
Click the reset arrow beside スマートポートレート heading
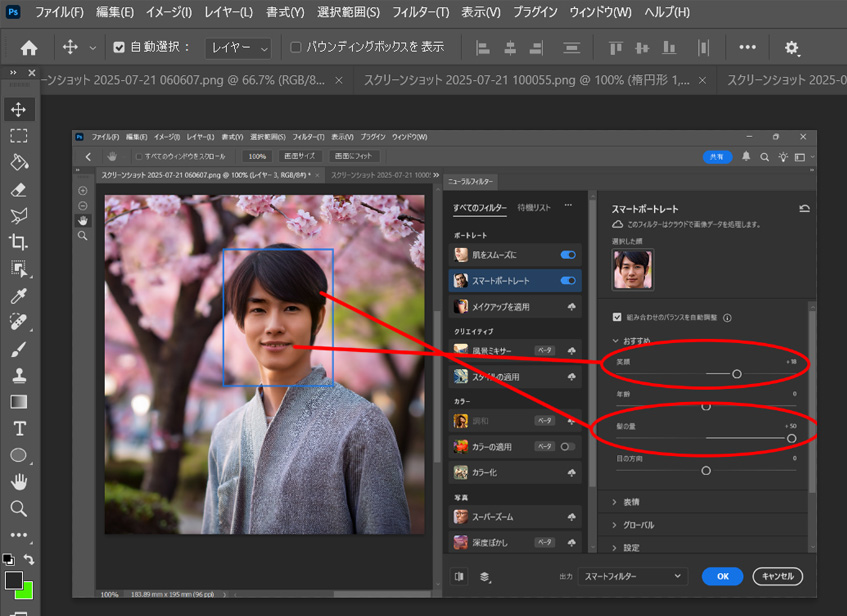pyautogui.click(x=804, y=209)
